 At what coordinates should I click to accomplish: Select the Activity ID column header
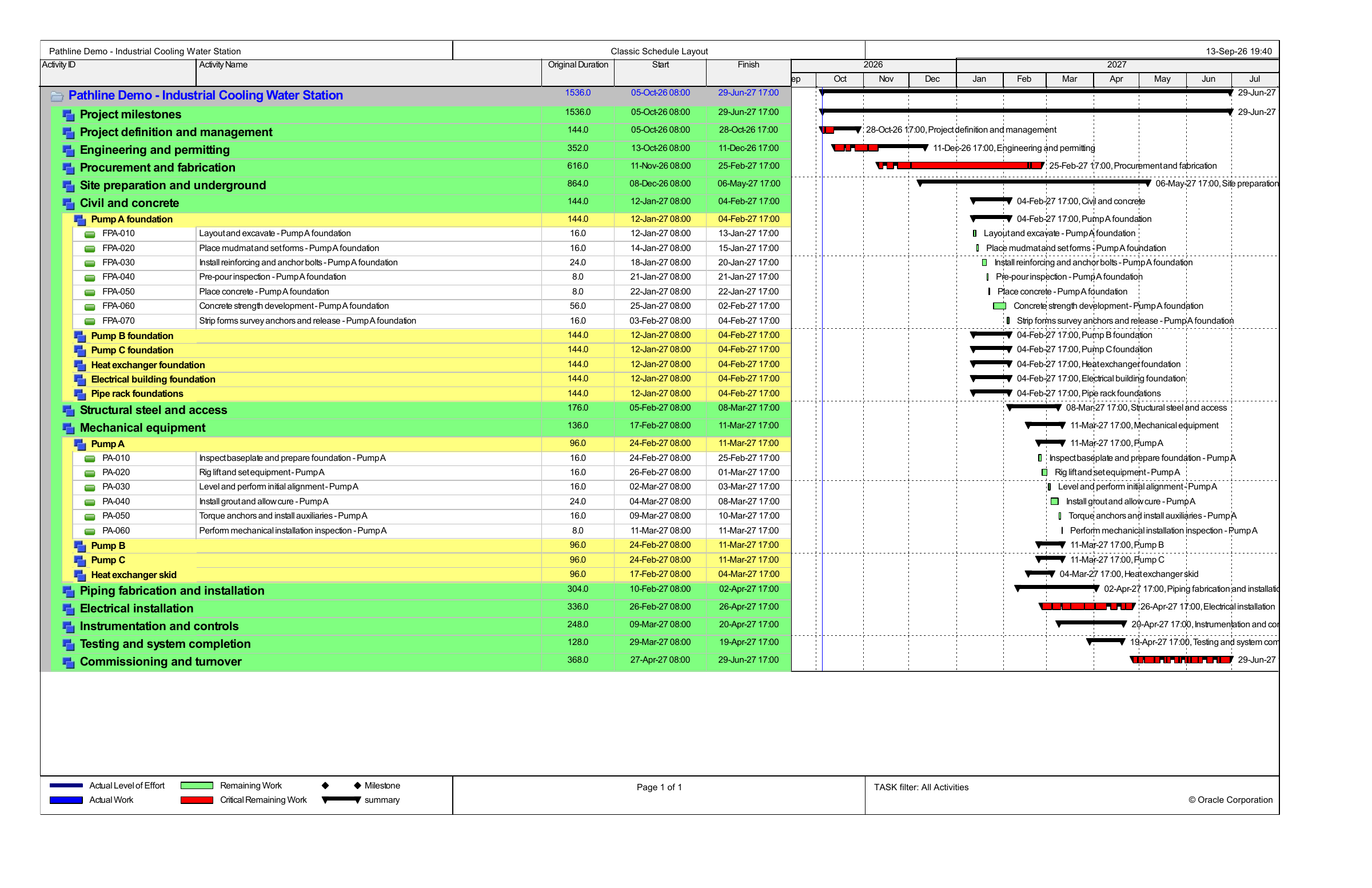(118, 73)
